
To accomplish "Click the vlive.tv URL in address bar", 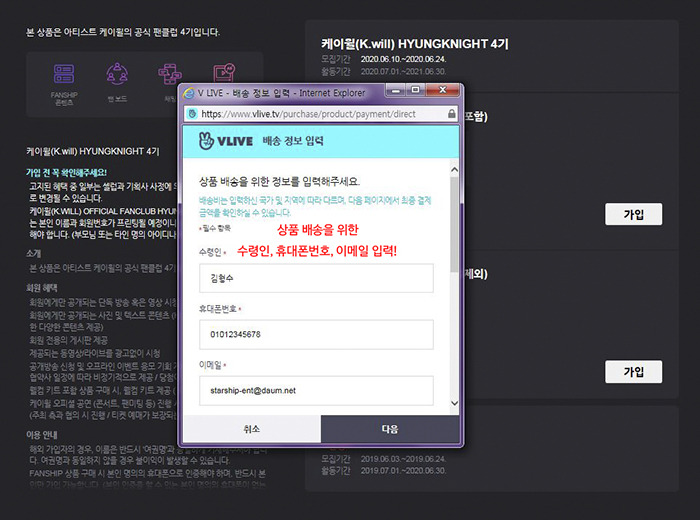I will 308,114.
